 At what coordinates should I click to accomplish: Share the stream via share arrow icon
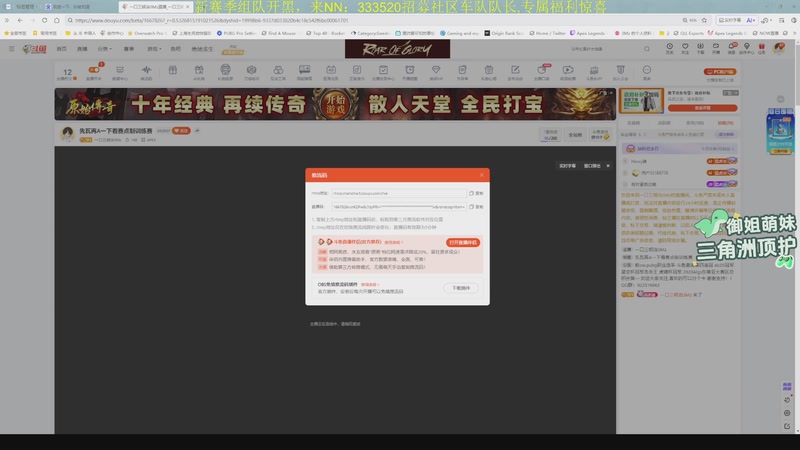[x=197, y=131]
